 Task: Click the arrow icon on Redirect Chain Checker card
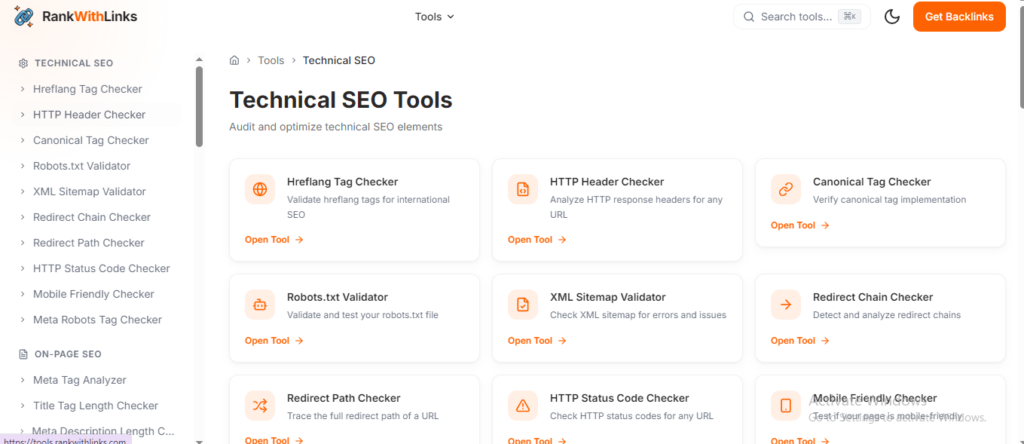click(786, 304)
